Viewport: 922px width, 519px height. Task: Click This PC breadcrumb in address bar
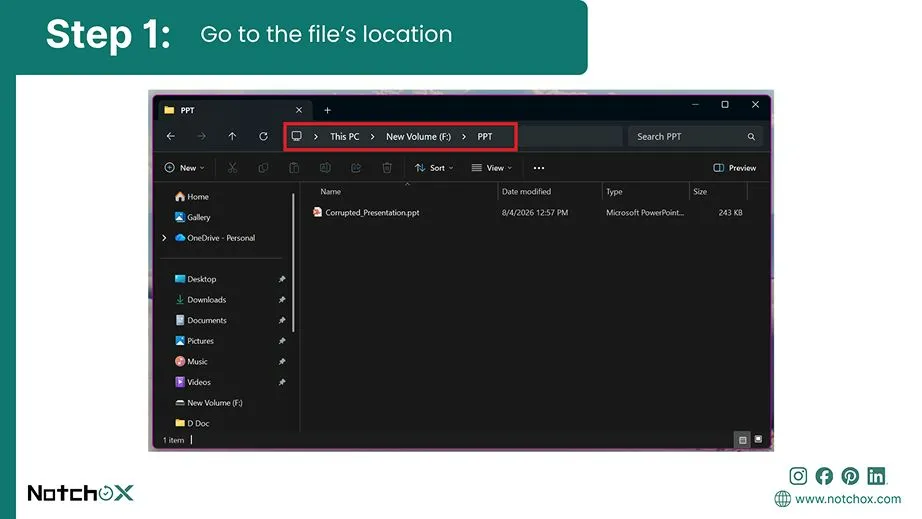345,136
